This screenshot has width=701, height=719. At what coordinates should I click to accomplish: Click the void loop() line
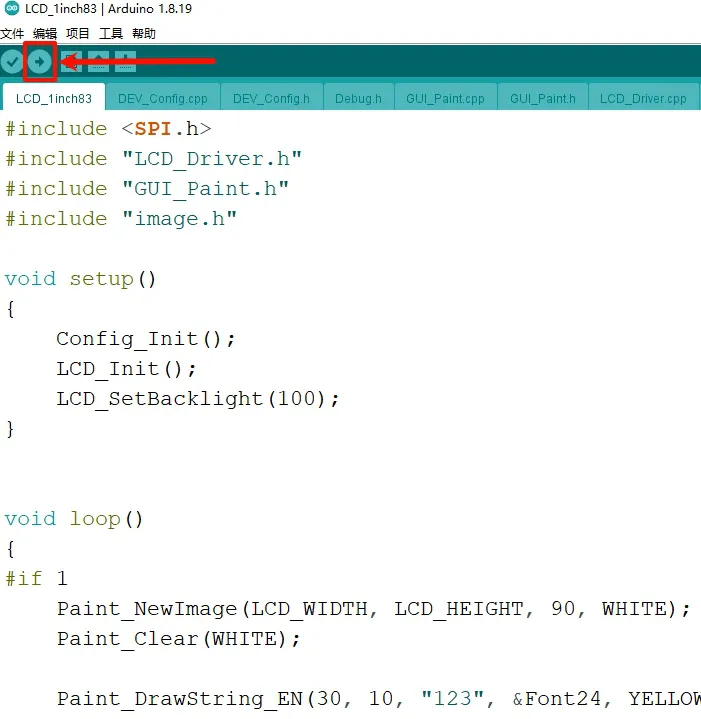pyautogui.click(x=74, y=519)
